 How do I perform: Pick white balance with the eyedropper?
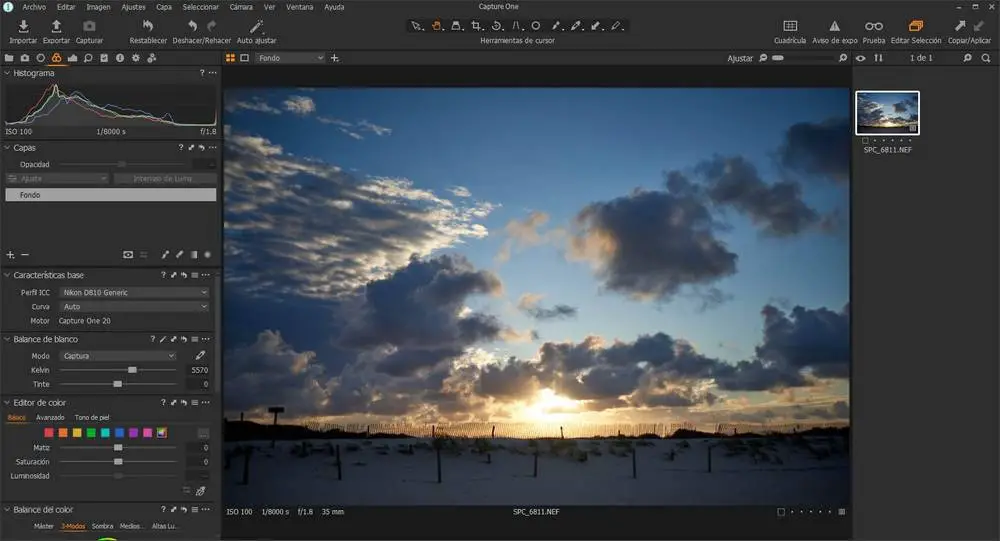pos(200,356)
